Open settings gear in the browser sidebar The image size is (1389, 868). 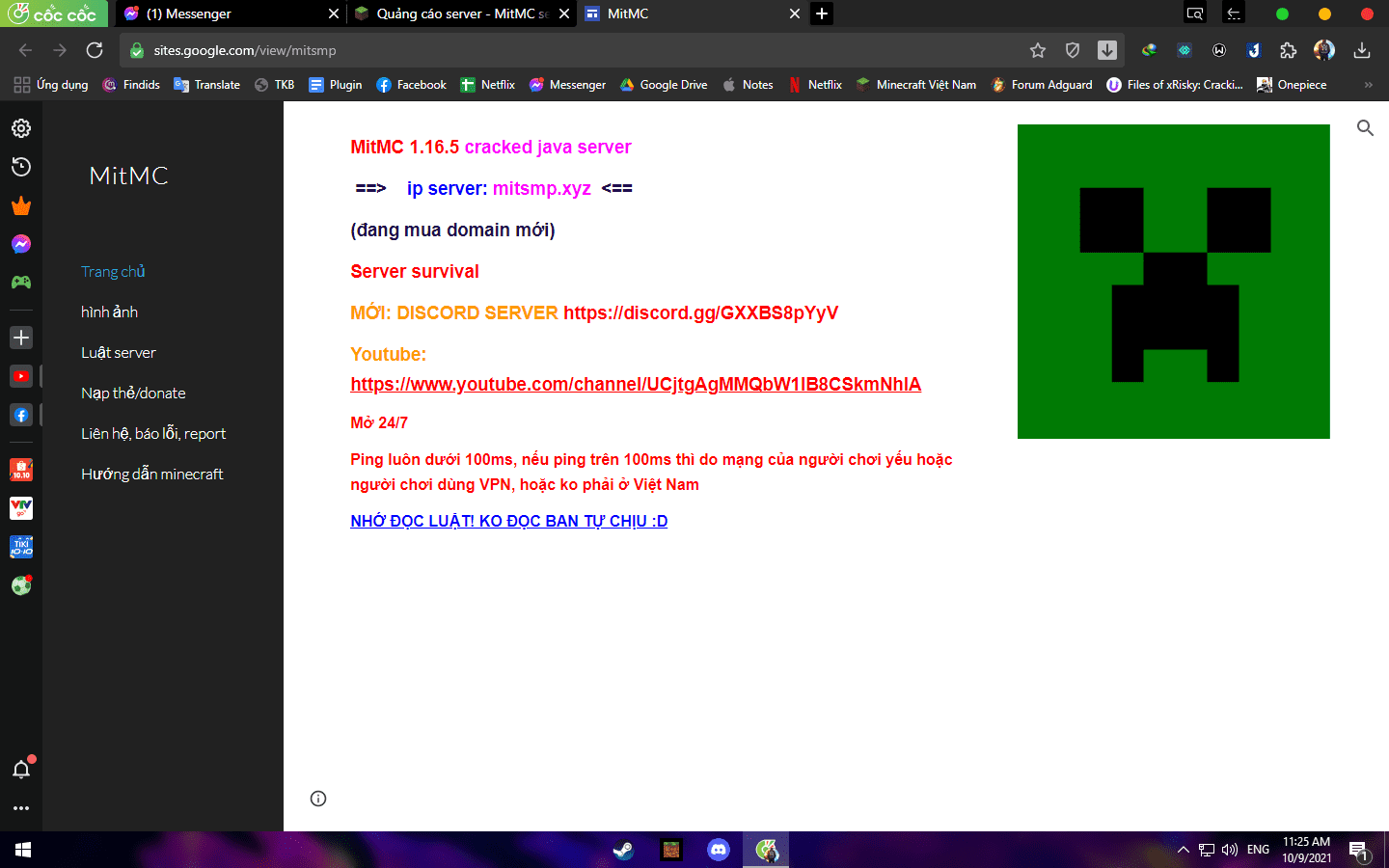[x=21, y=128]
